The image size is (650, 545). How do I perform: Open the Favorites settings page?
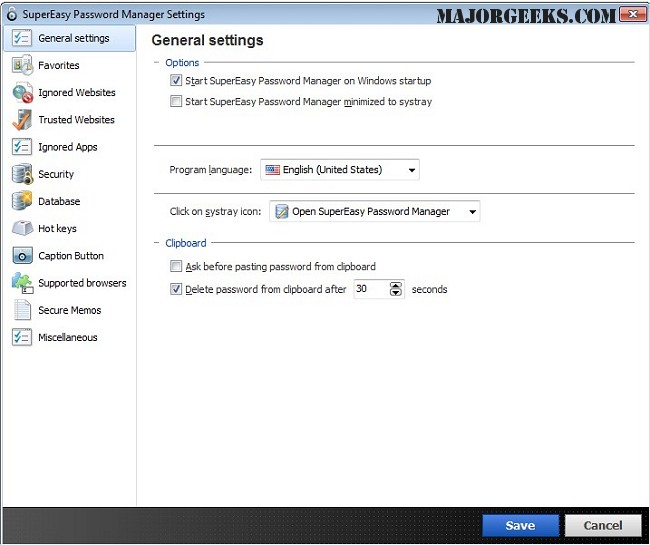[58, 65]
